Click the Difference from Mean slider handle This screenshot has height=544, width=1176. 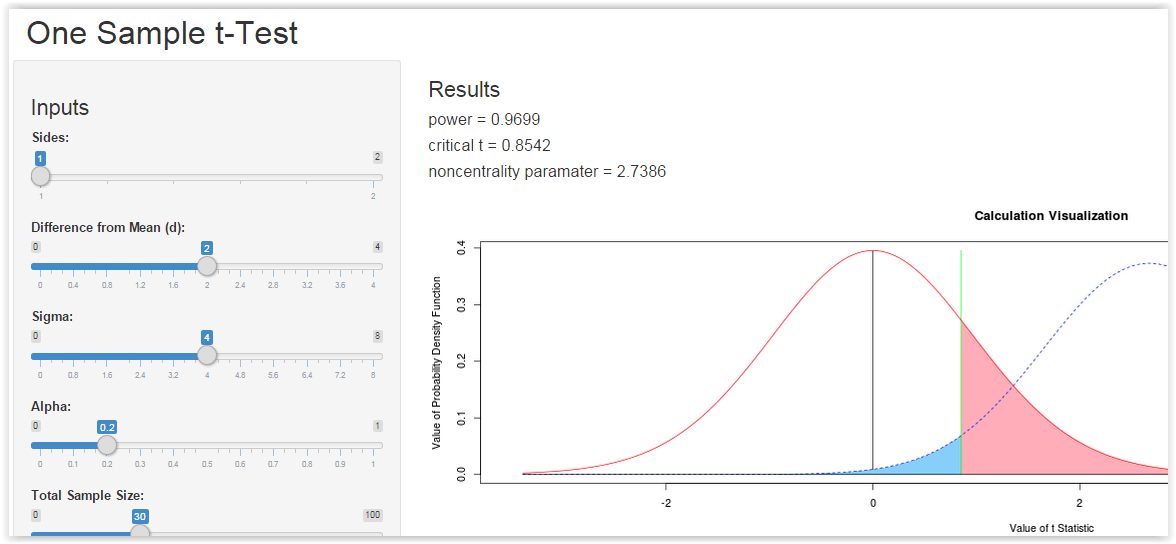(x=207, y=266)
